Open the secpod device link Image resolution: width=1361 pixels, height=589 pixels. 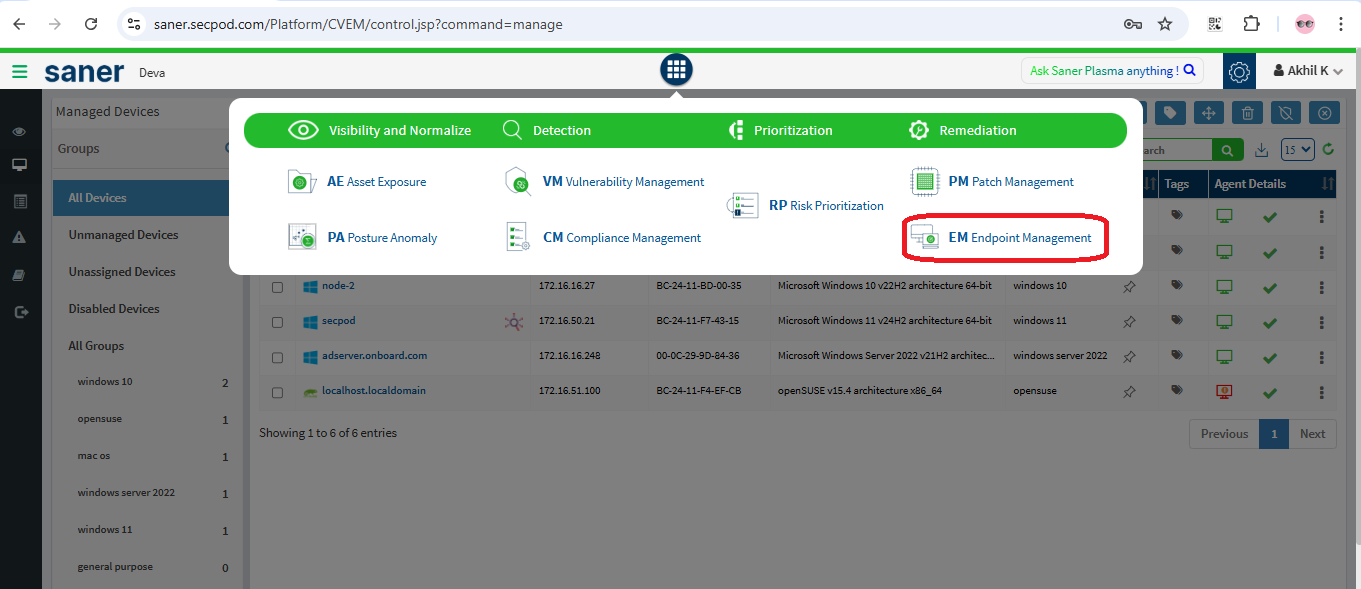pos(339,321)
